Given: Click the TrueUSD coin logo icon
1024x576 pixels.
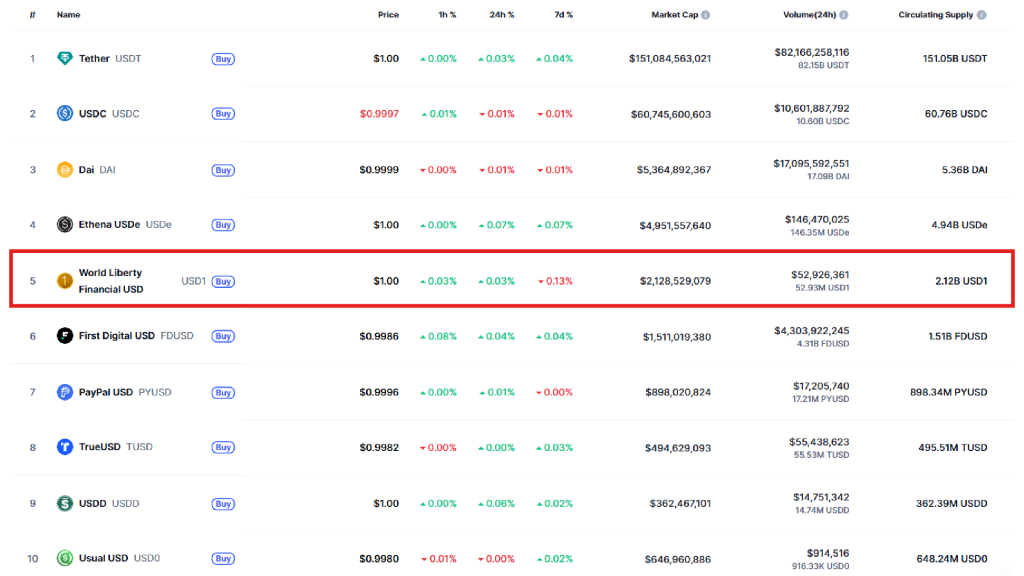Looking at the screenshot, I should pos(65,447).
